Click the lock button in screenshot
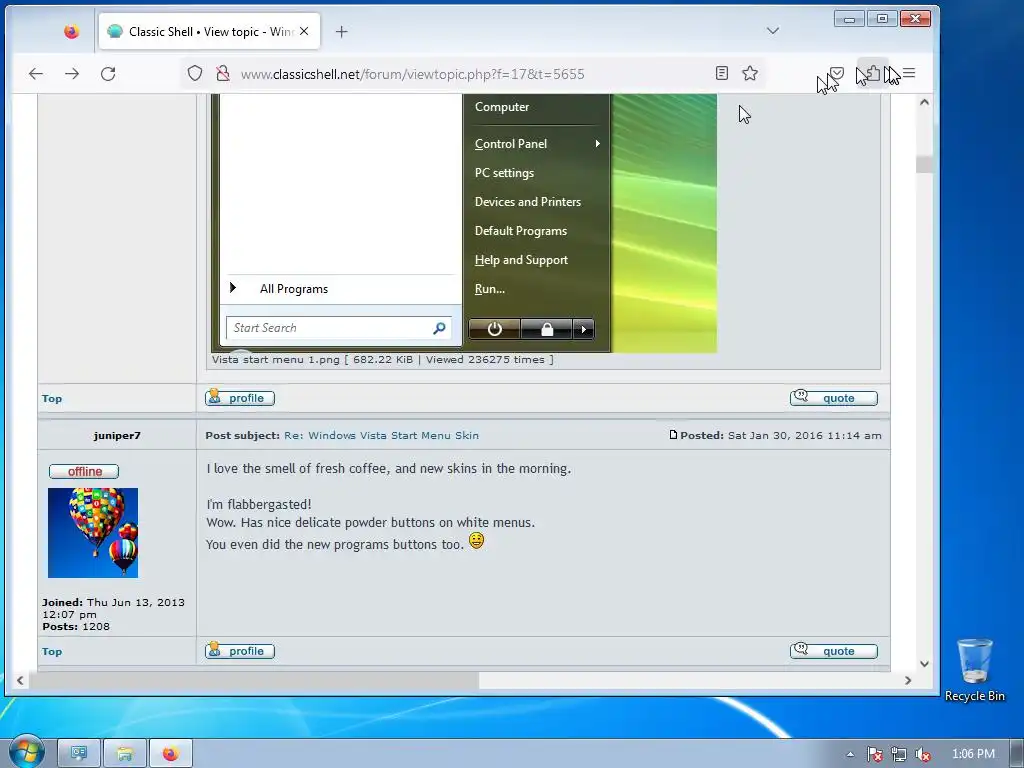 pyautogui.click(x=547, y=329)
